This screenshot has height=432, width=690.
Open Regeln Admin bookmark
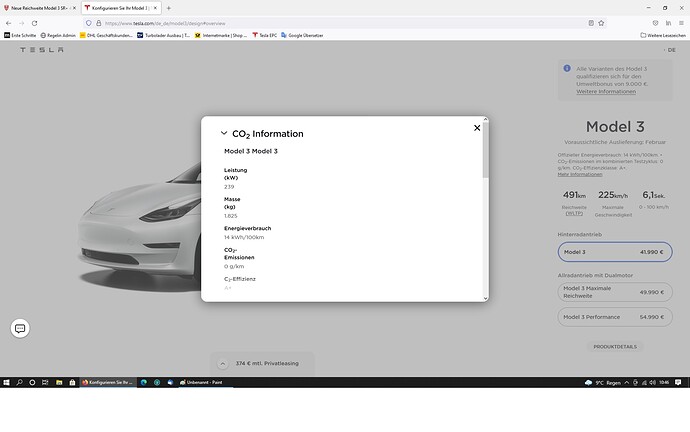pos(58,35)
